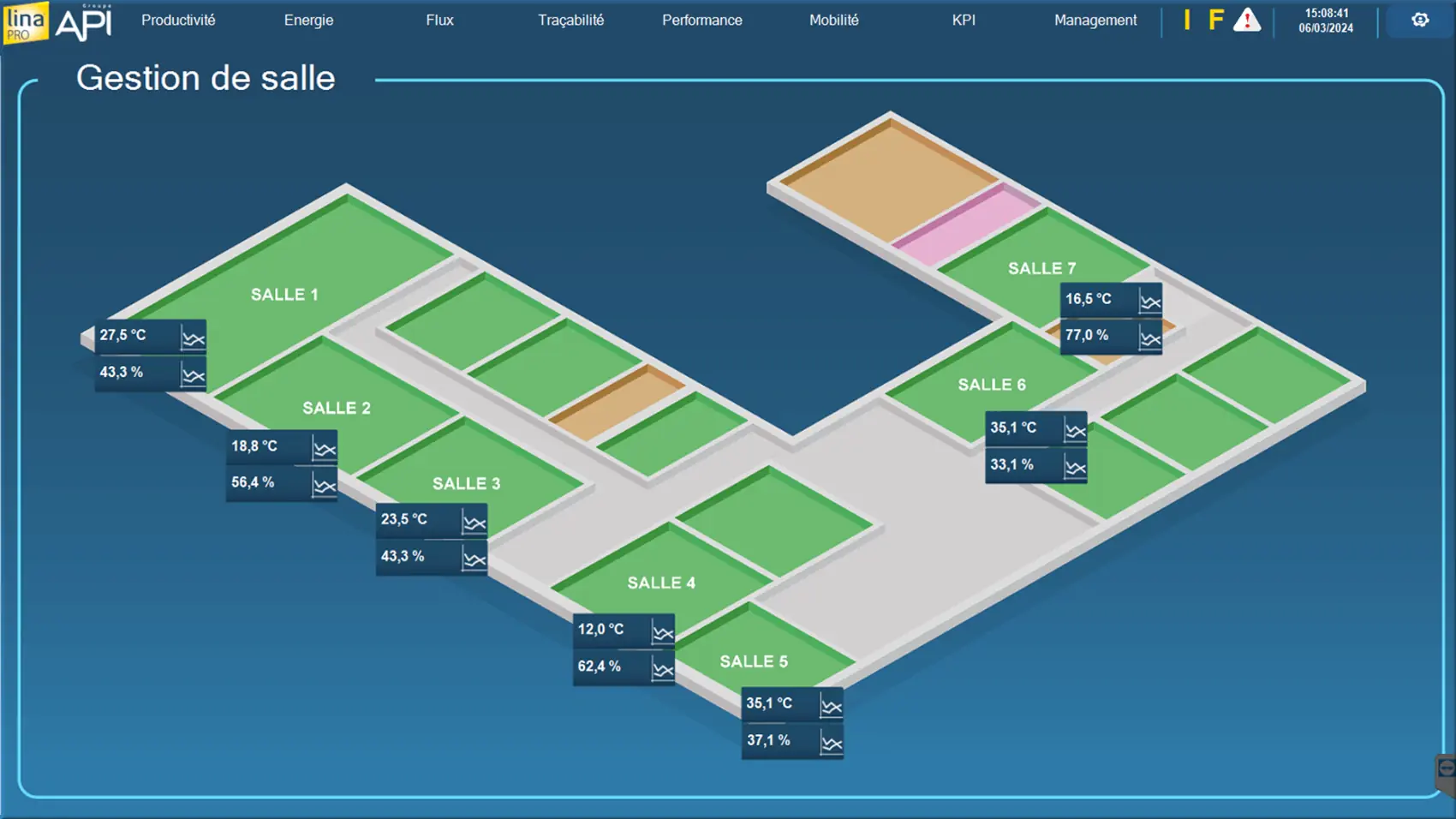Click the yellow I indicator
1456x819 pixels.
tap(1187, 20)
